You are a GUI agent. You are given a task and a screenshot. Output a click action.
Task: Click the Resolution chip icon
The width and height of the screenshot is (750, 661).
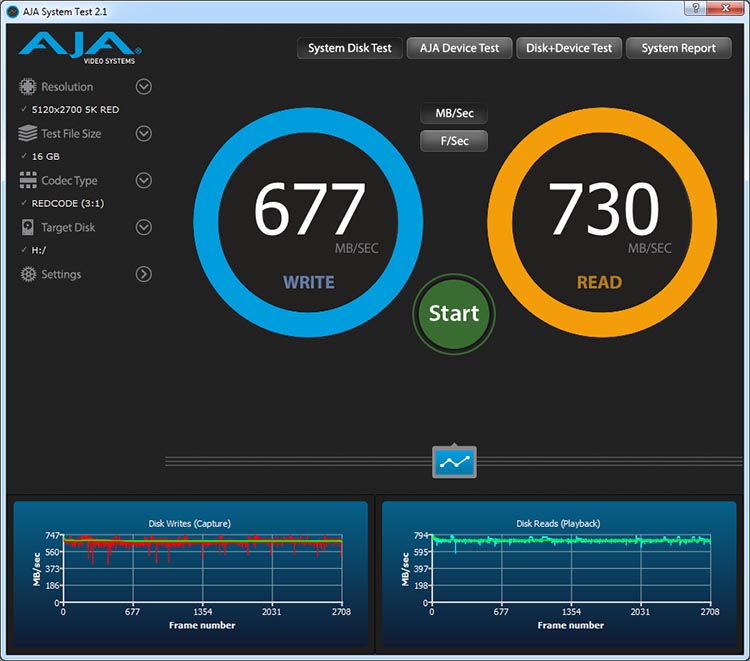pos(27,87)
